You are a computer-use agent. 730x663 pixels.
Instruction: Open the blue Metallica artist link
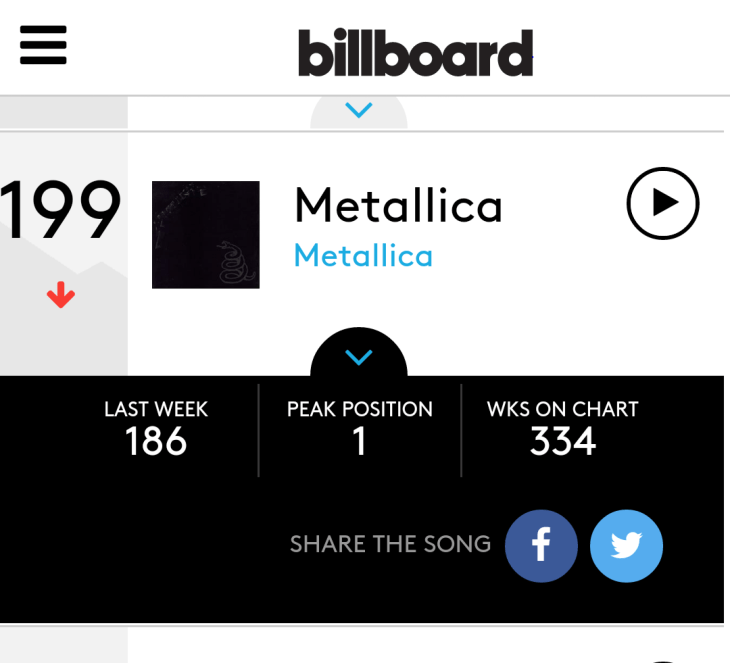tap(363, 256)
